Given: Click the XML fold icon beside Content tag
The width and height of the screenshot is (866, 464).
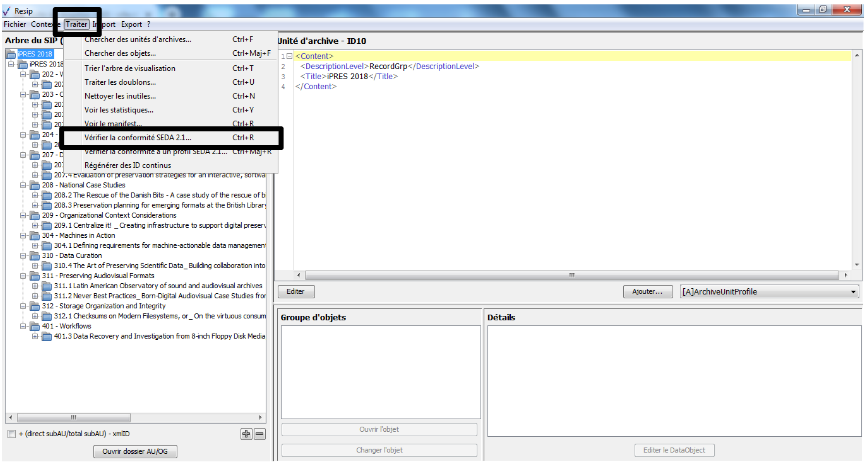Looking at the screenshot, I should (x=289, y=56).
